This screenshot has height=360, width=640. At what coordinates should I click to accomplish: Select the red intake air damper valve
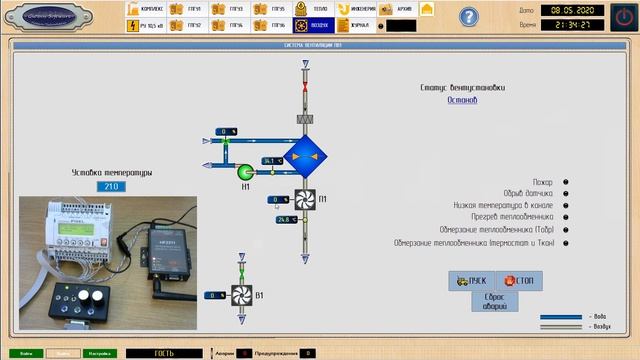(x=305, y=87)
